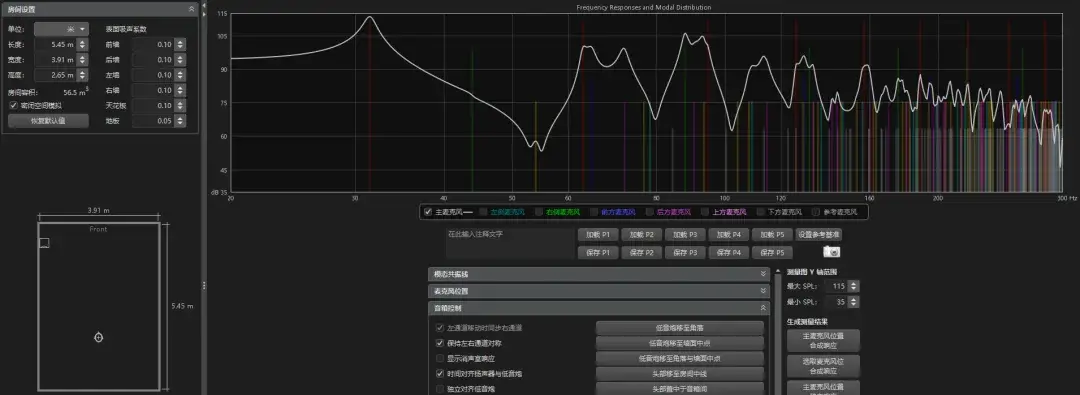Click the 恢复默认值 button

48,121
